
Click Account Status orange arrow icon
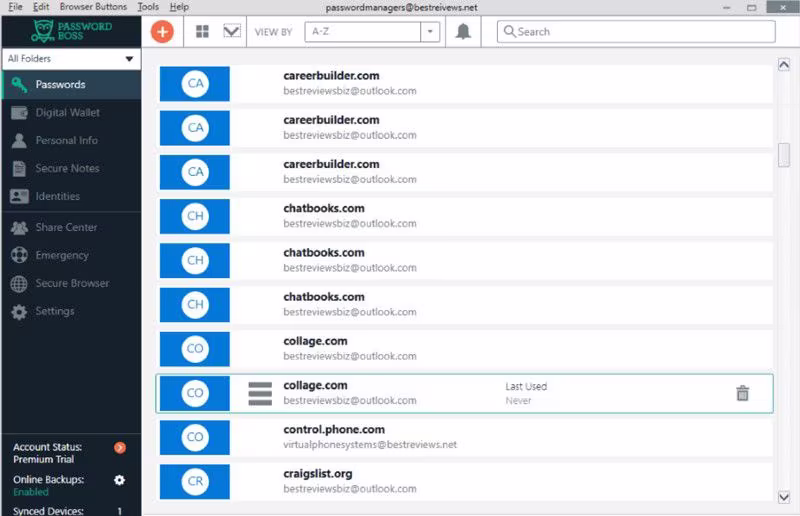[120, 448]
